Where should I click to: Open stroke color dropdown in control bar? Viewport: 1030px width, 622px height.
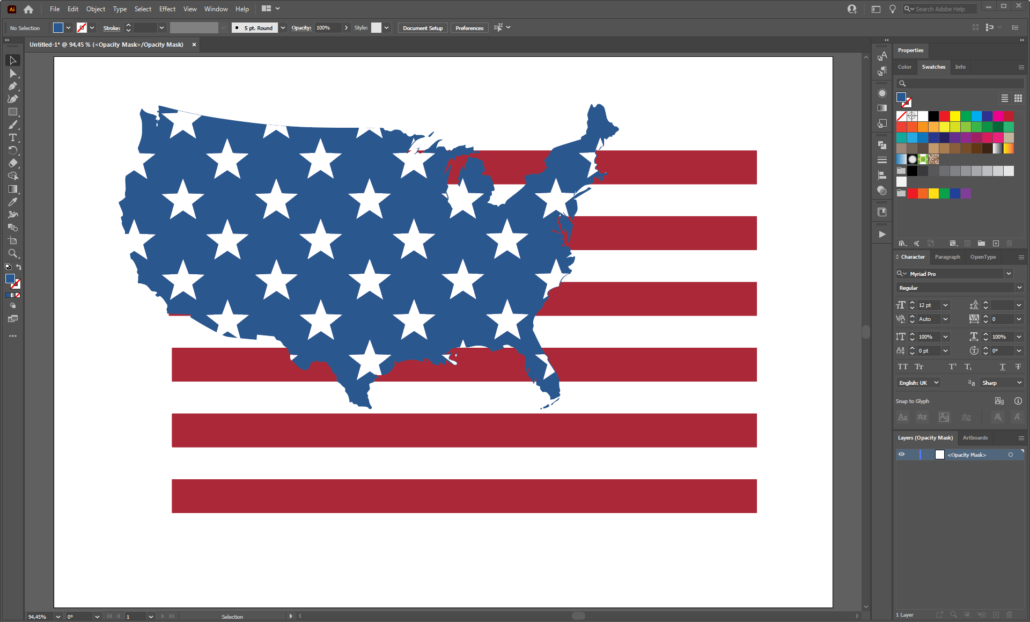[92, 28]
